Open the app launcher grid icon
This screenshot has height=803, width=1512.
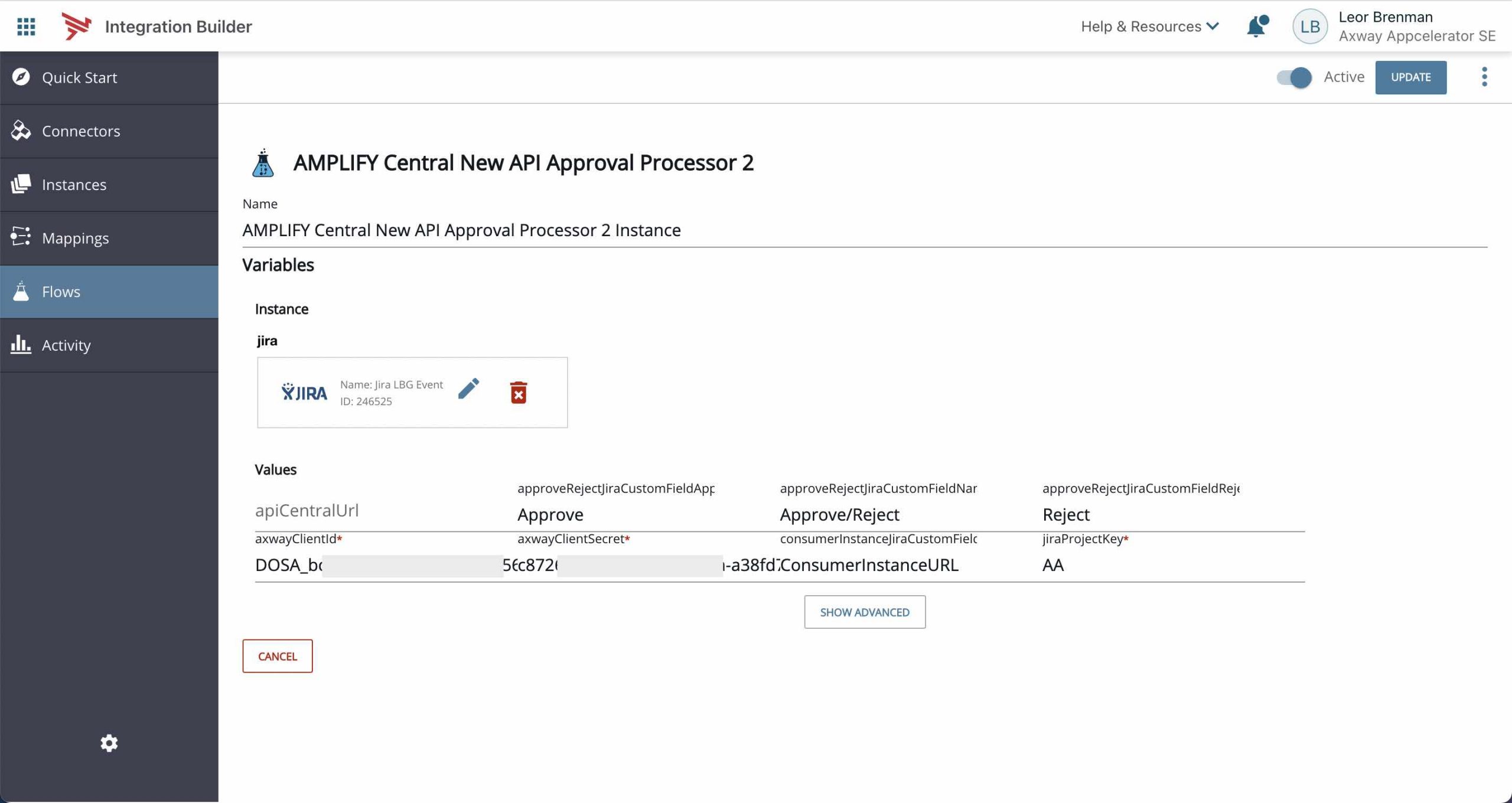point(26,27)
